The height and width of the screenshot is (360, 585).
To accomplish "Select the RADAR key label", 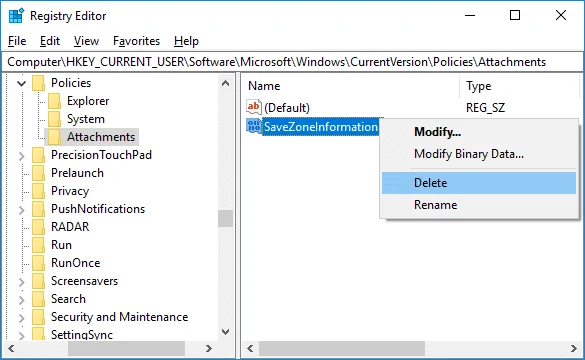I will [70, 227].
